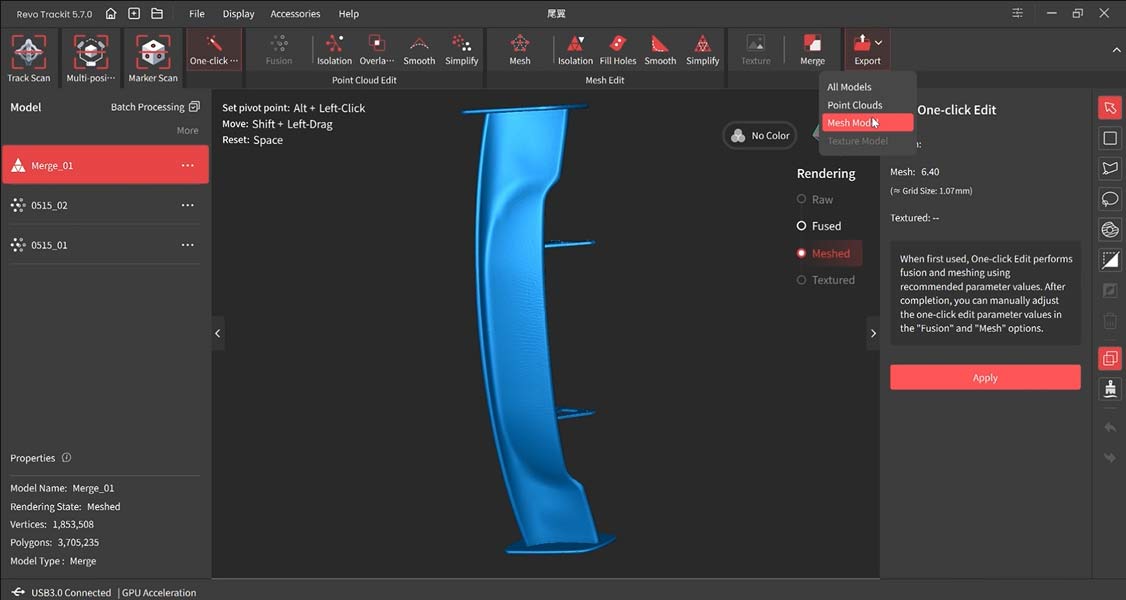Choose Mesh Model from export menu
This screenshot has width=1126, height=600.
(x=866, y=123)
